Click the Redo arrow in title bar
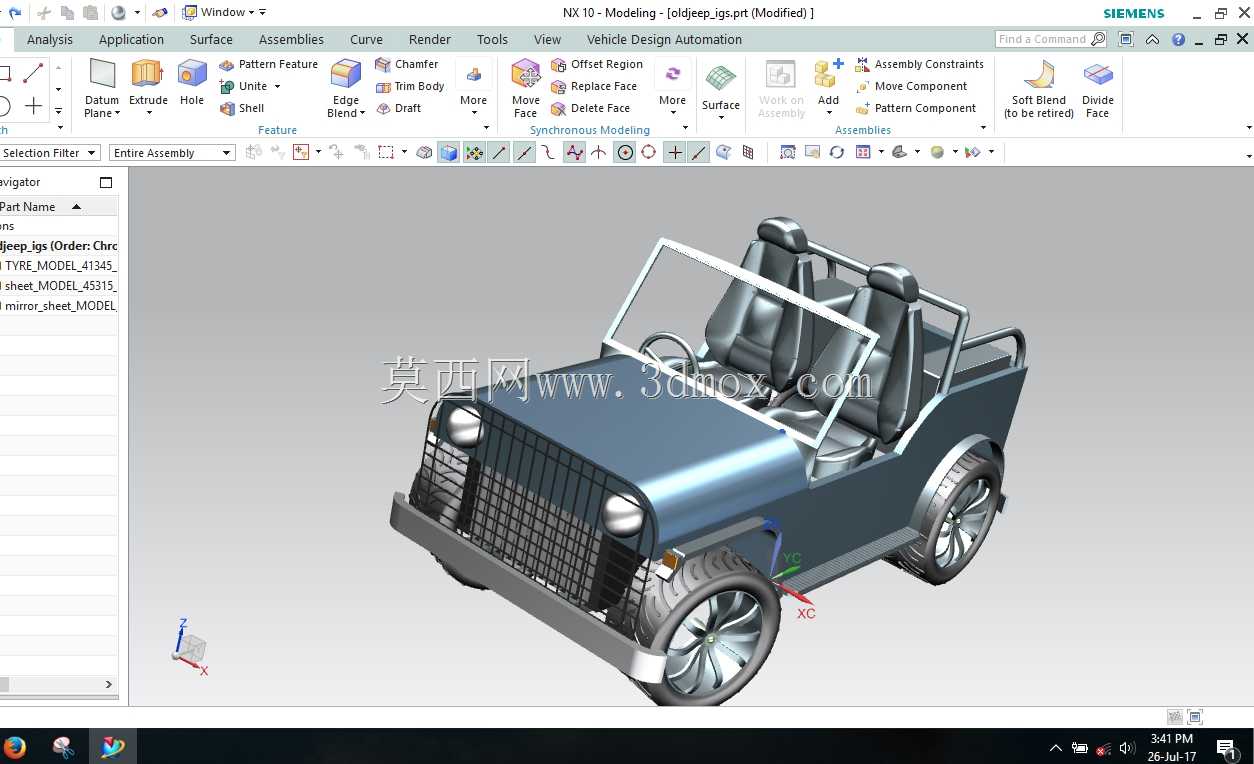Screen dimensions: 1254x764 tap(15, 12)
